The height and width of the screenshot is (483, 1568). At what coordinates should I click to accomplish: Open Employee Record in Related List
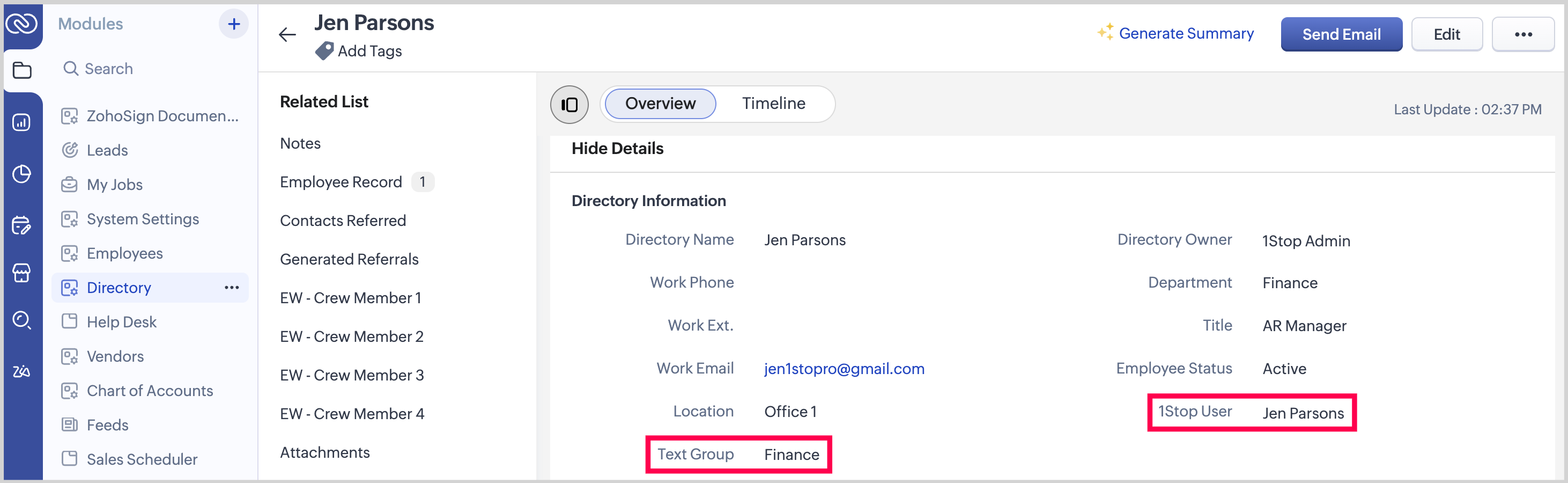tap(341, 182)
